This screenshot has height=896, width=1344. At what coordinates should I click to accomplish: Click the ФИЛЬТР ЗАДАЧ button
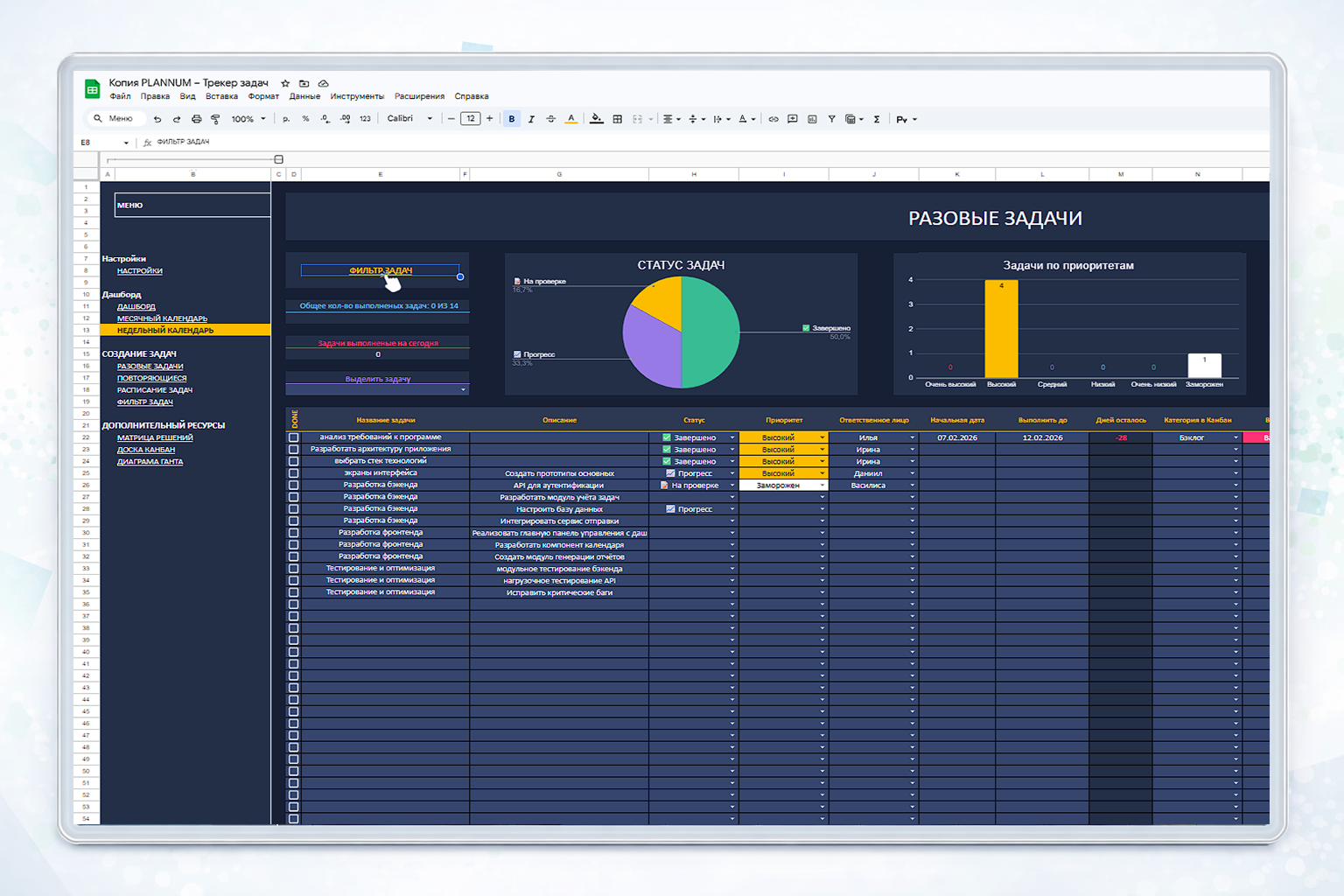(x=380, y=270)
